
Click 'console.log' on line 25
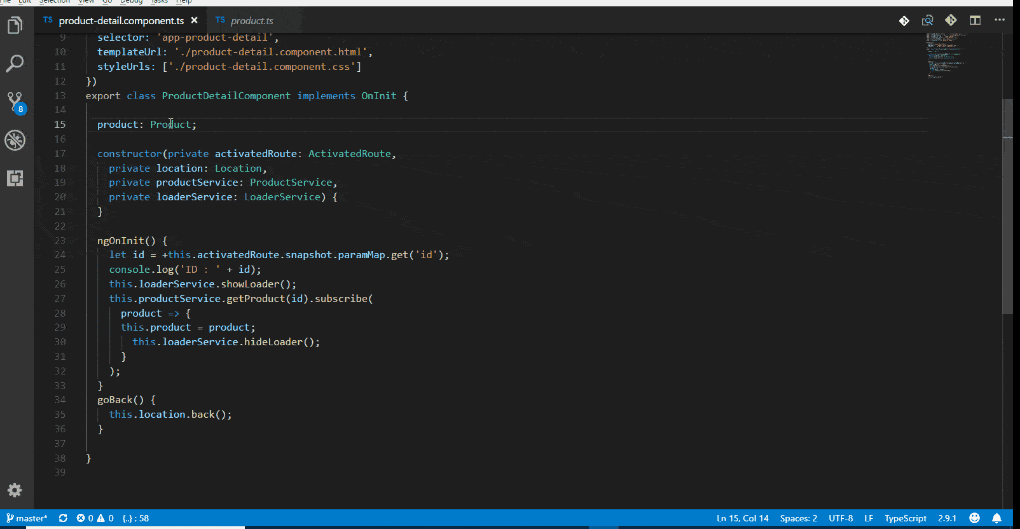[139, 269]
